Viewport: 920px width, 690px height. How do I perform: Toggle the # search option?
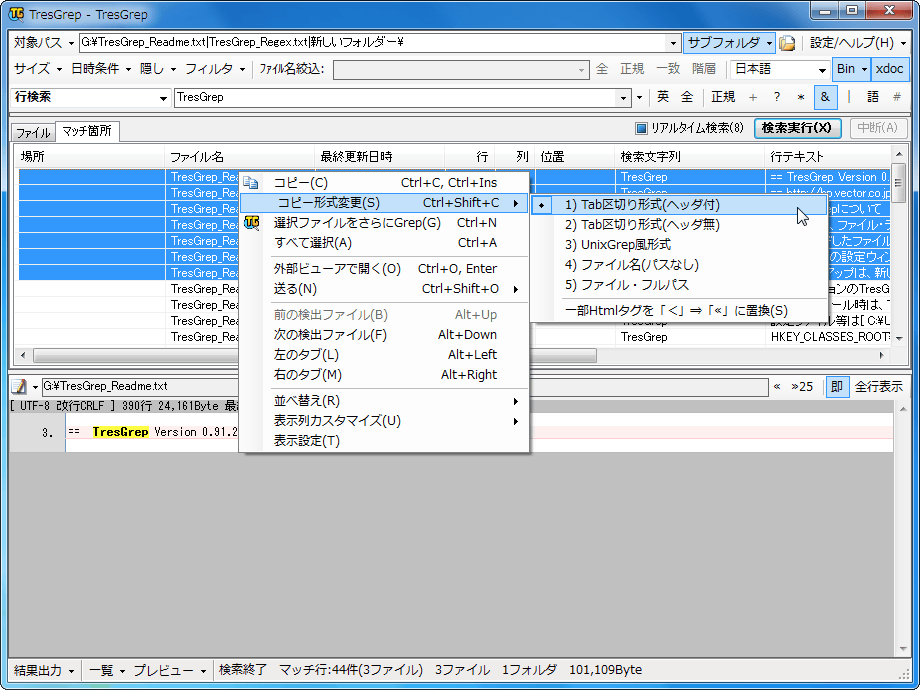897,97
